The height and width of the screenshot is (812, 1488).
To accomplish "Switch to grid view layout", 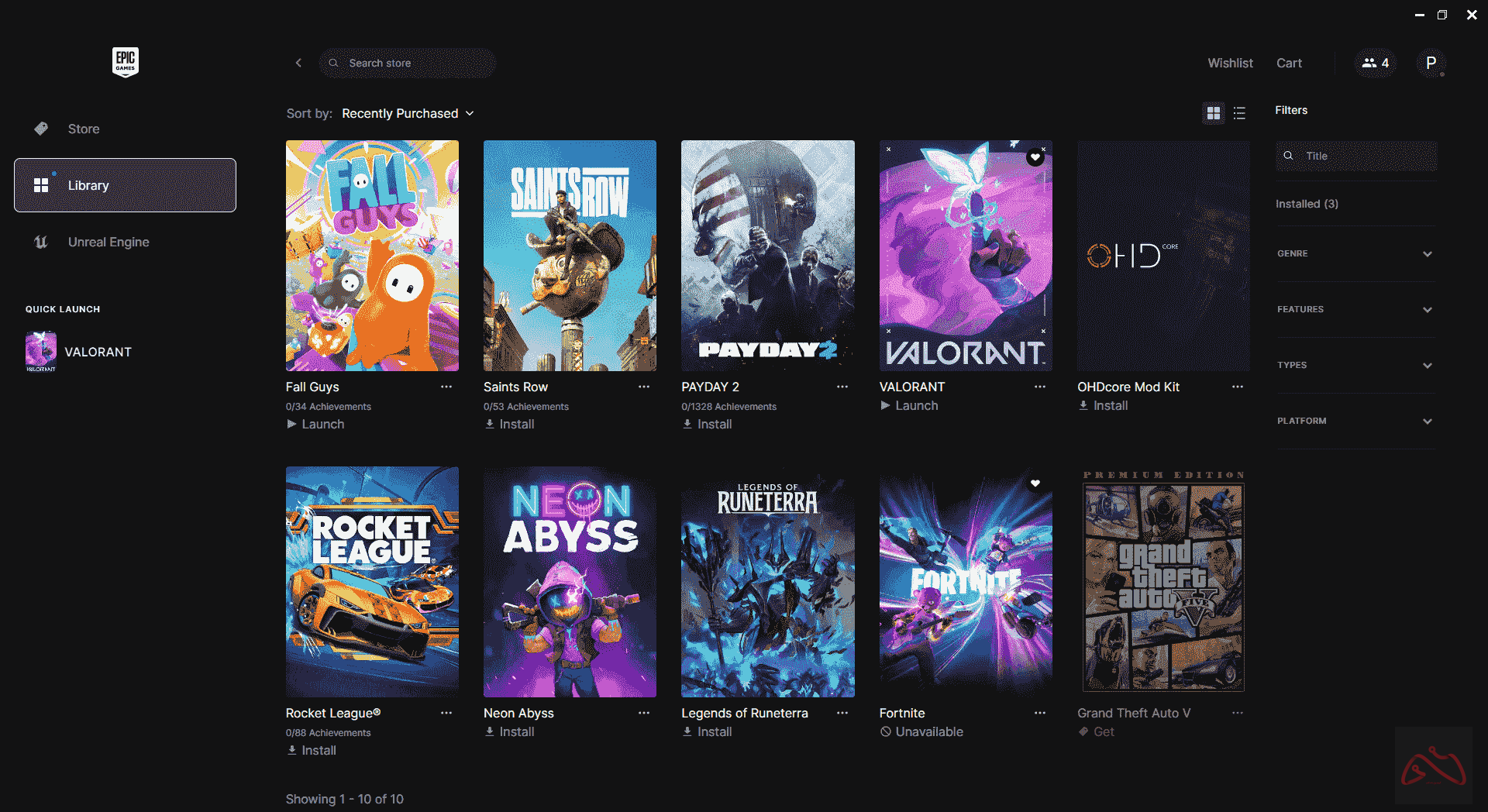I will (1214, 113).
